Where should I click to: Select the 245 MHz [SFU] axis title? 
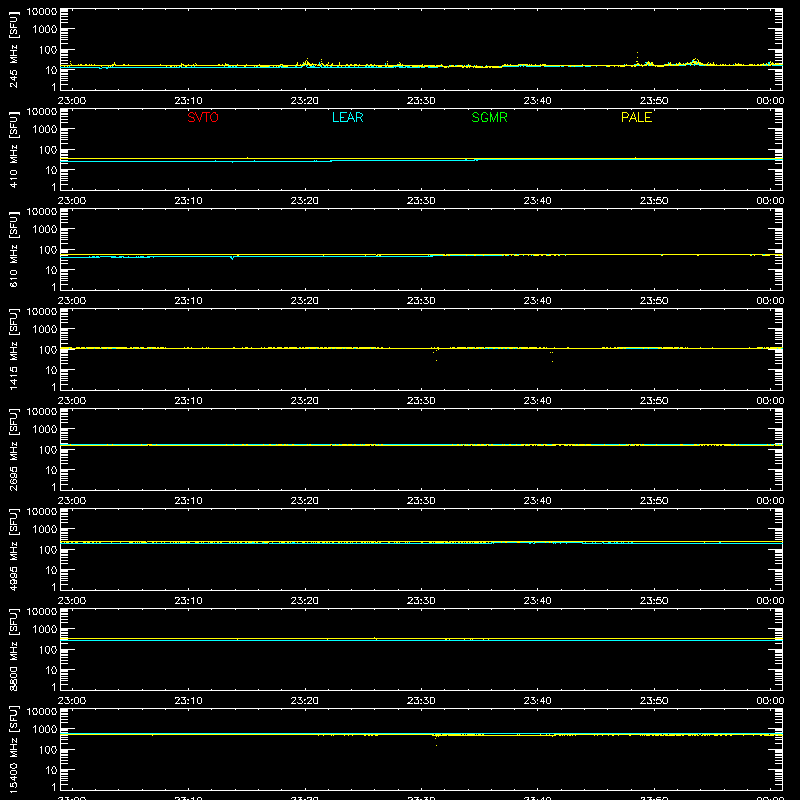(x=14, y=49)
